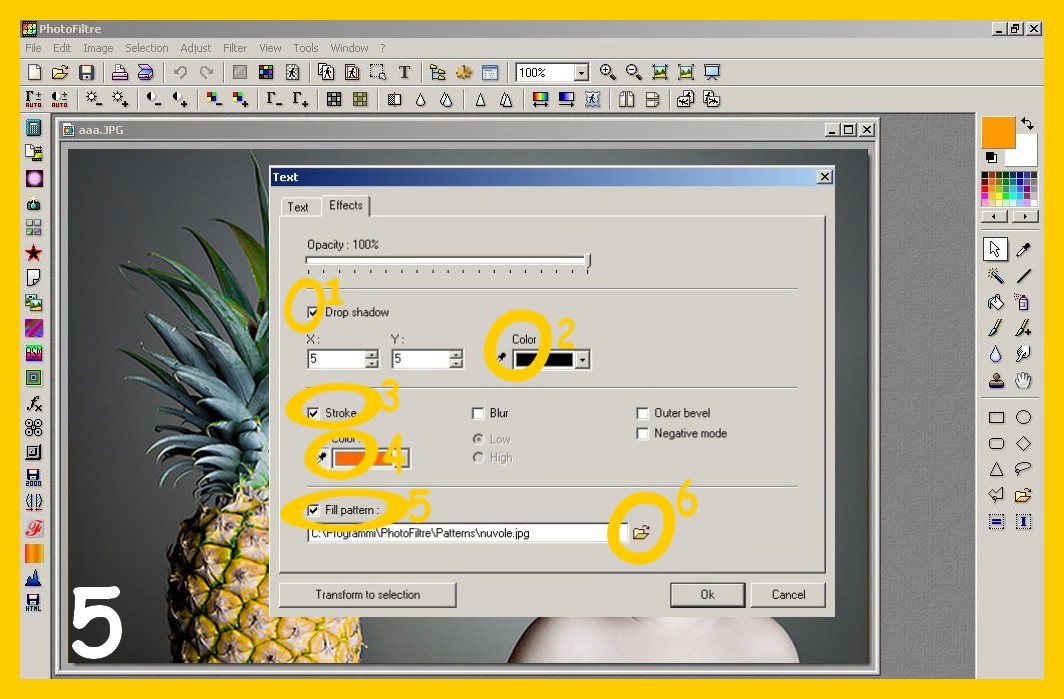Select the Line tool in the palette

[1023, 276]
